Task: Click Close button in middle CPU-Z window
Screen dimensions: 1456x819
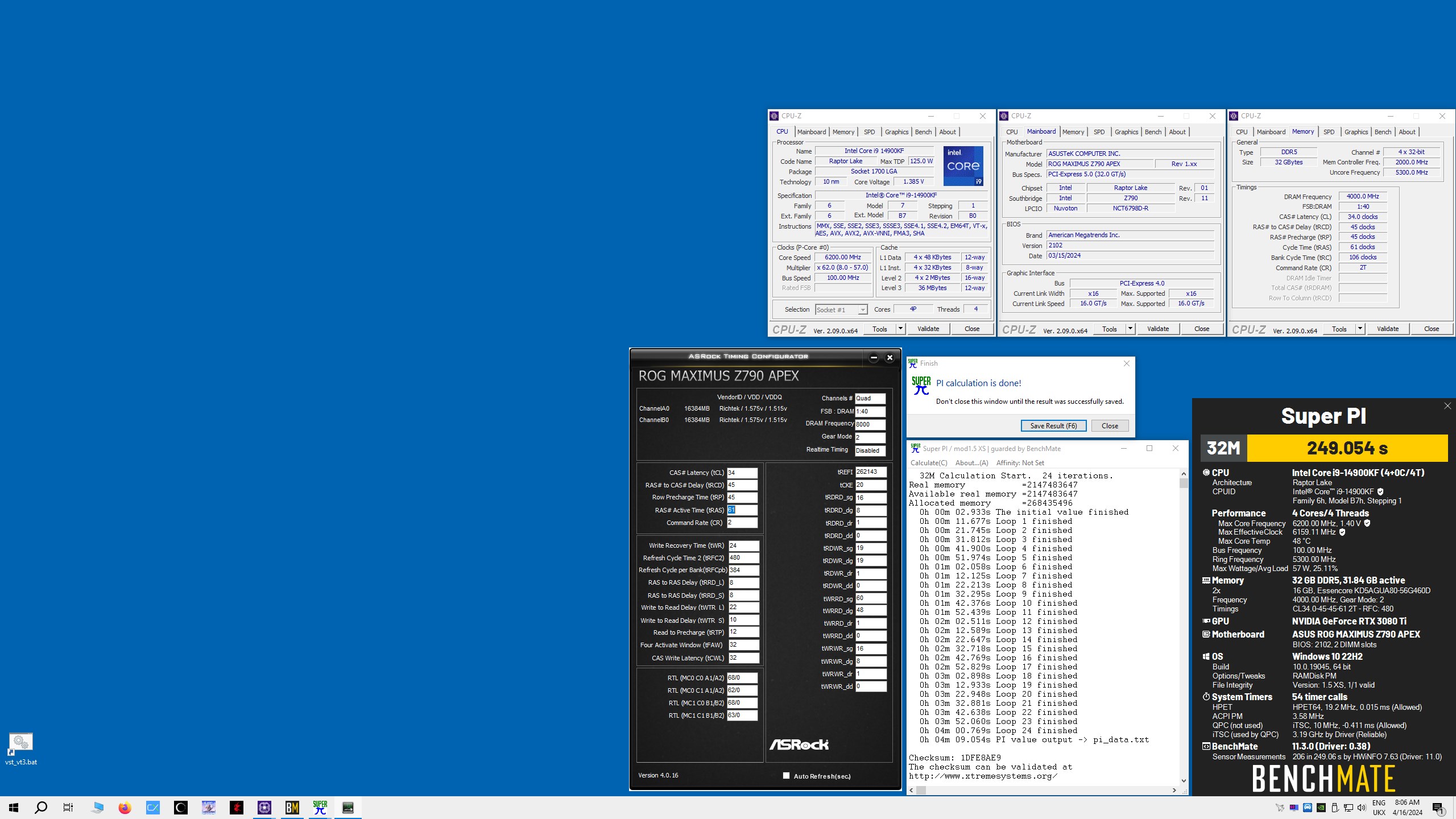Action: point(1202,329)
